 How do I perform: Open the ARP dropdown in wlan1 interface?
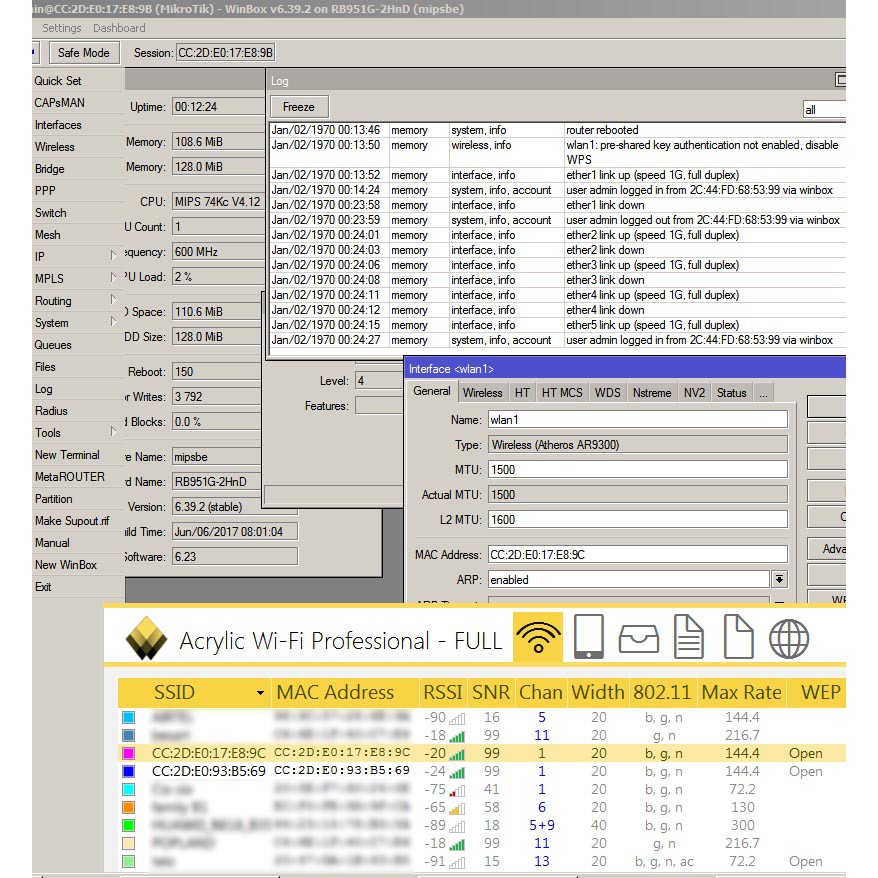click(x=779, y=579)
